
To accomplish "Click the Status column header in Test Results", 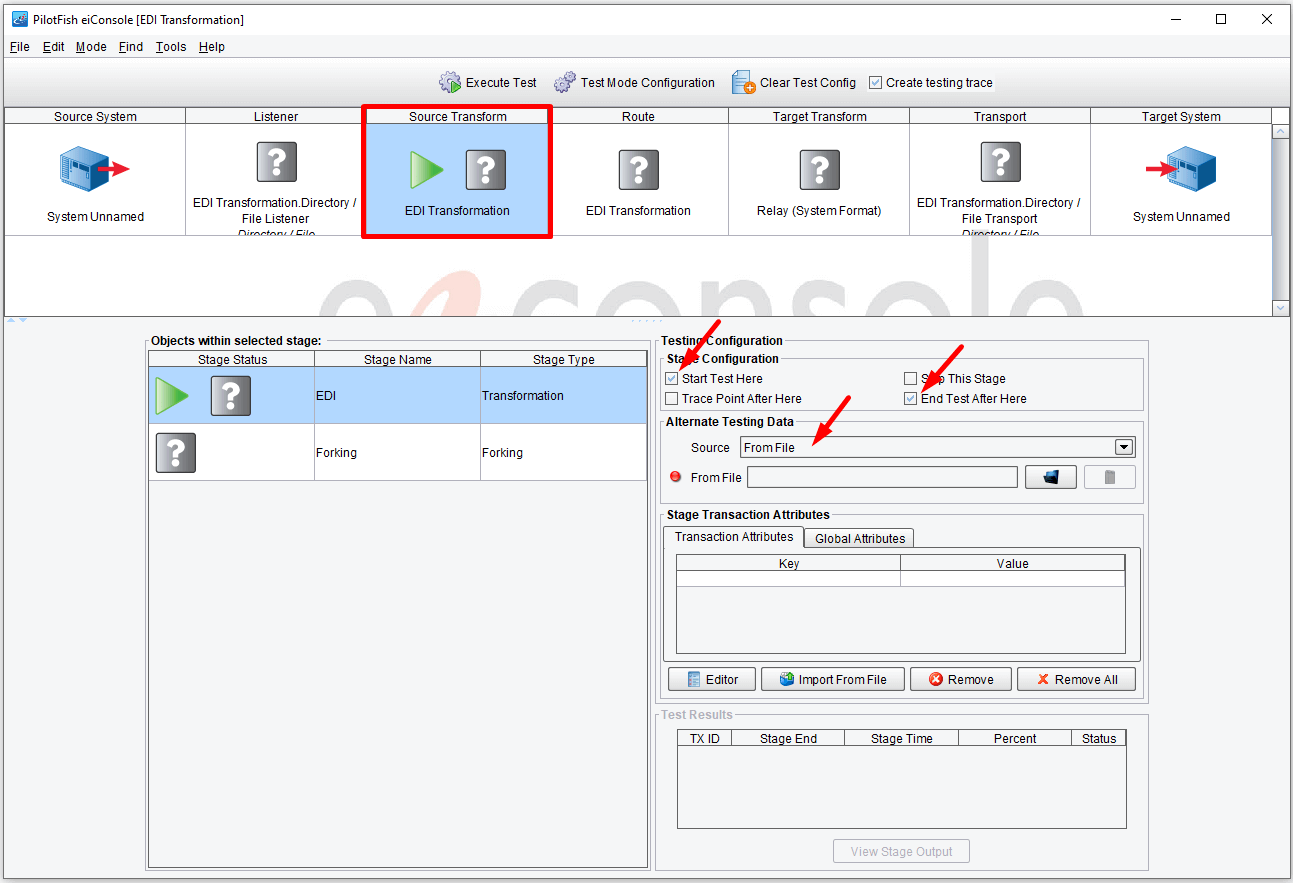I will [1098, 738].
